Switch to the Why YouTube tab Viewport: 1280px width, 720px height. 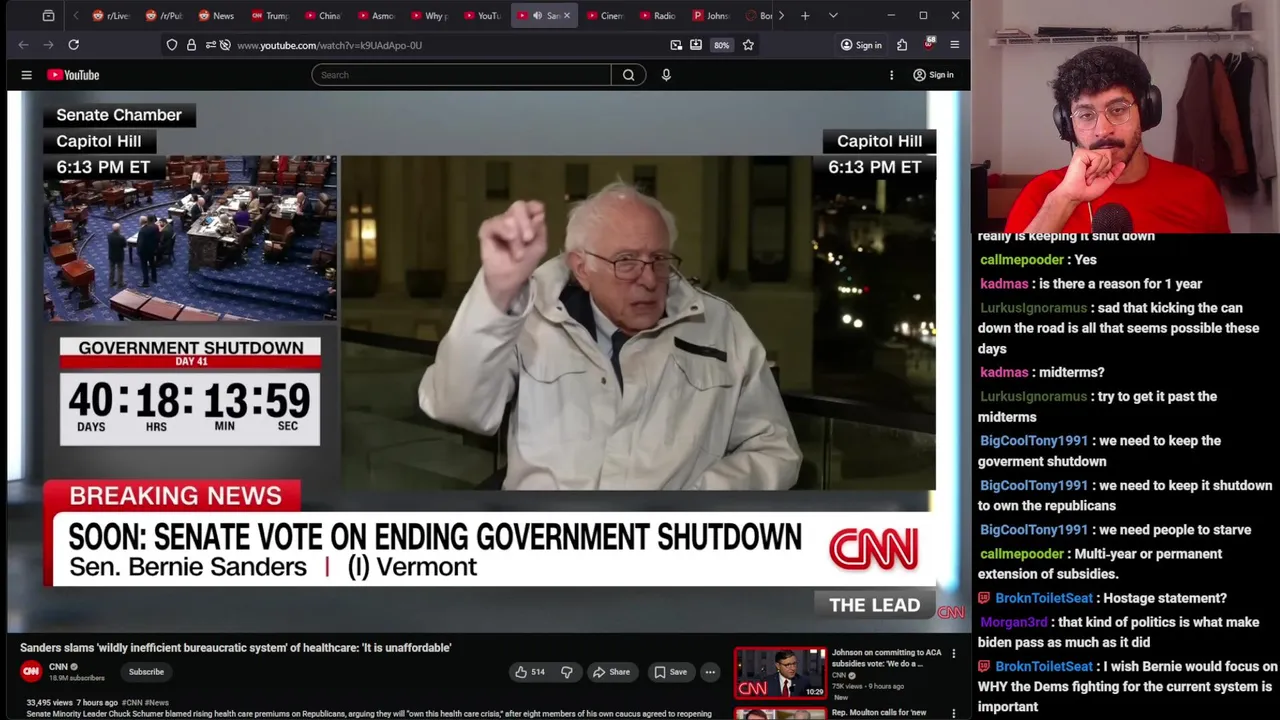[429, 16]
